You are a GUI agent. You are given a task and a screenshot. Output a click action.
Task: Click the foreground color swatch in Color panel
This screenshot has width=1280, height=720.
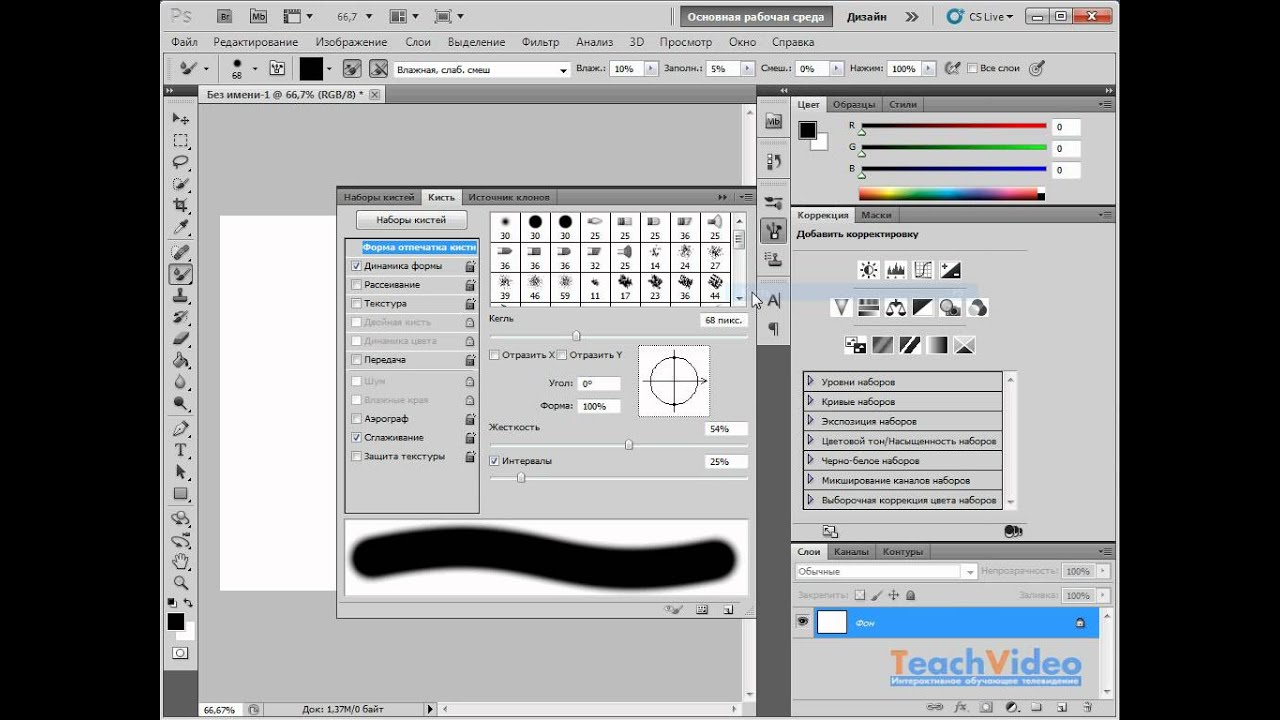(x=807, y=130)
